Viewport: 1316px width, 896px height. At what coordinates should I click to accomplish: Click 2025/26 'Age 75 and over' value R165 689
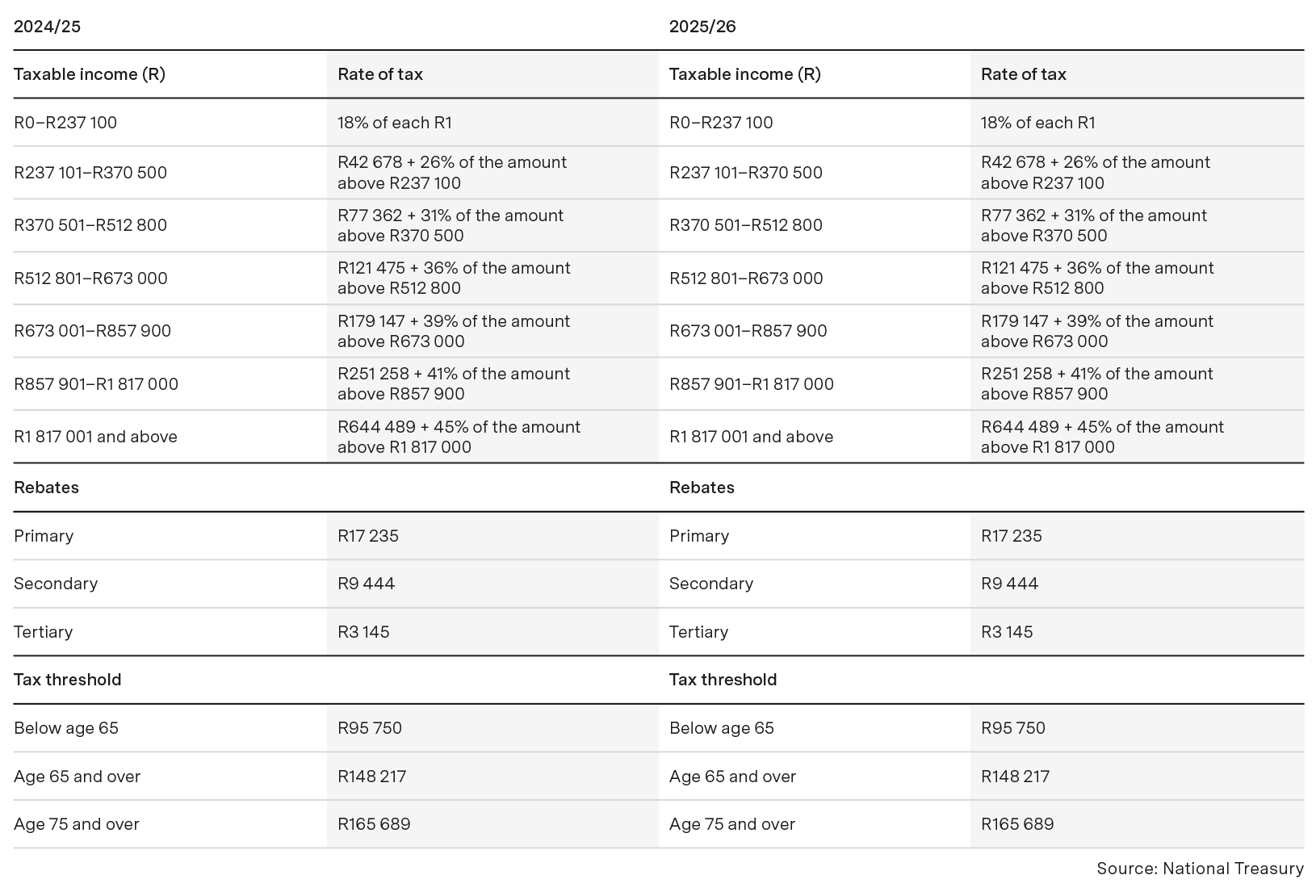(1016, 824)
